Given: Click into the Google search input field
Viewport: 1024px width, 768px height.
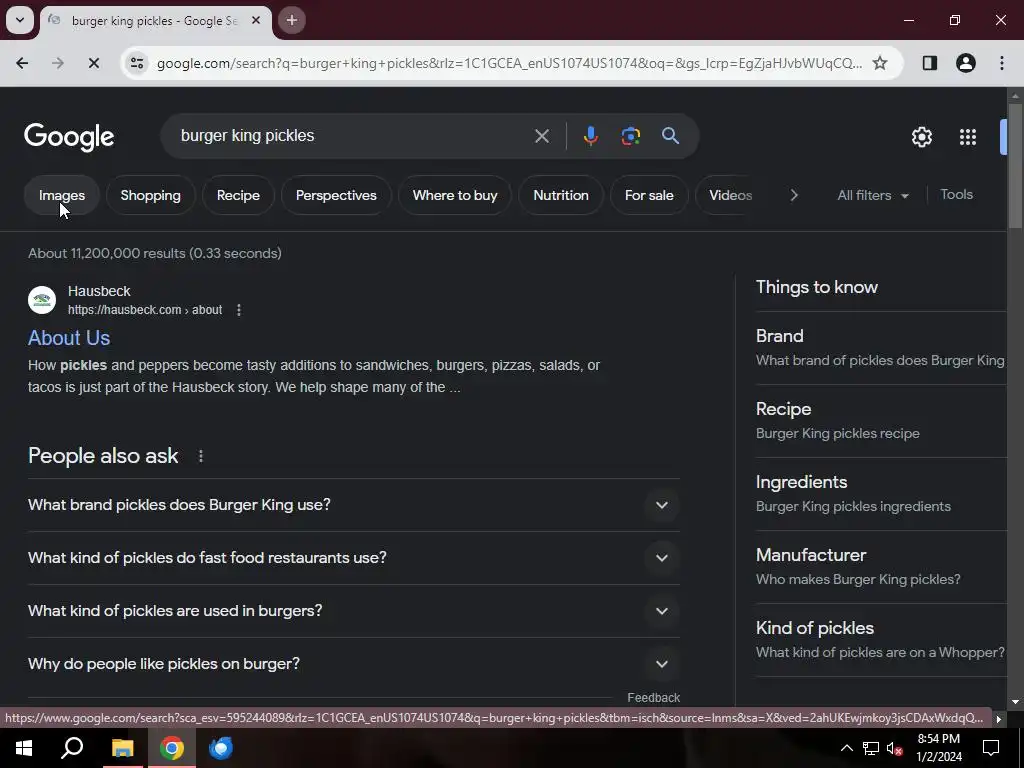Looking at the screenshot, I should pyautogui.click(x=353, y=136).
